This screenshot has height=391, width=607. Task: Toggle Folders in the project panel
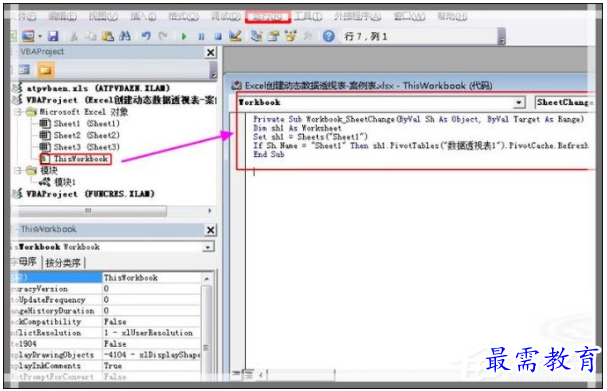click(45, 70)
